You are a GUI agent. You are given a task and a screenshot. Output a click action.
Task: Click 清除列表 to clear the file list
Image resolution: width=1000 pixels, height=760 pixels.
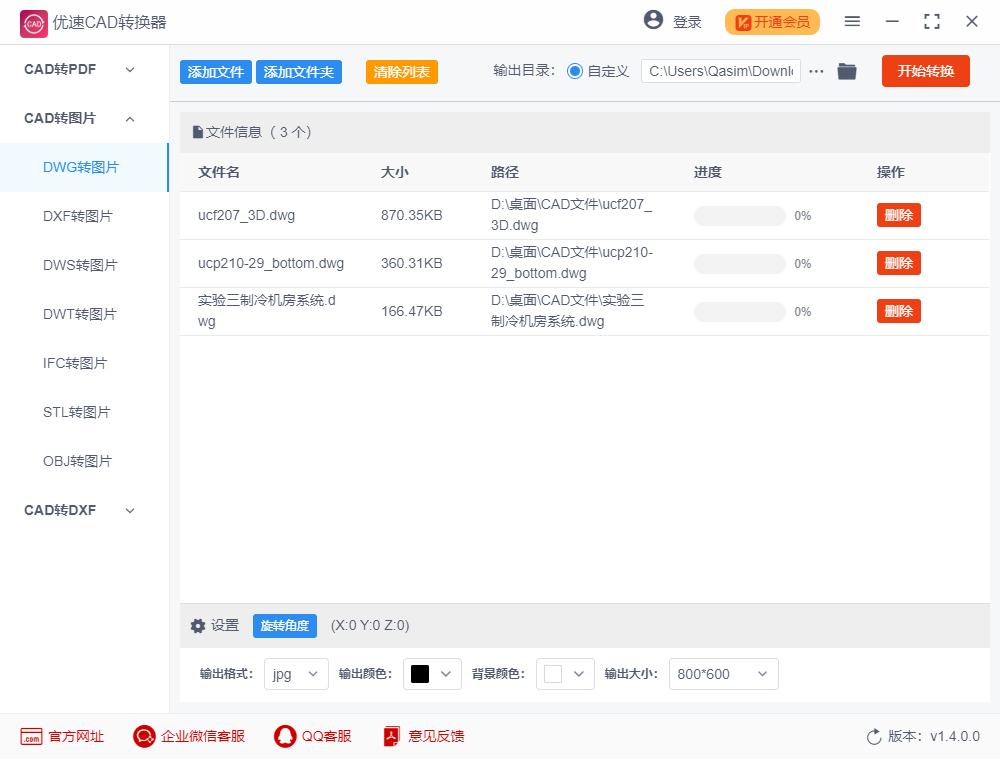coord(401,71)
